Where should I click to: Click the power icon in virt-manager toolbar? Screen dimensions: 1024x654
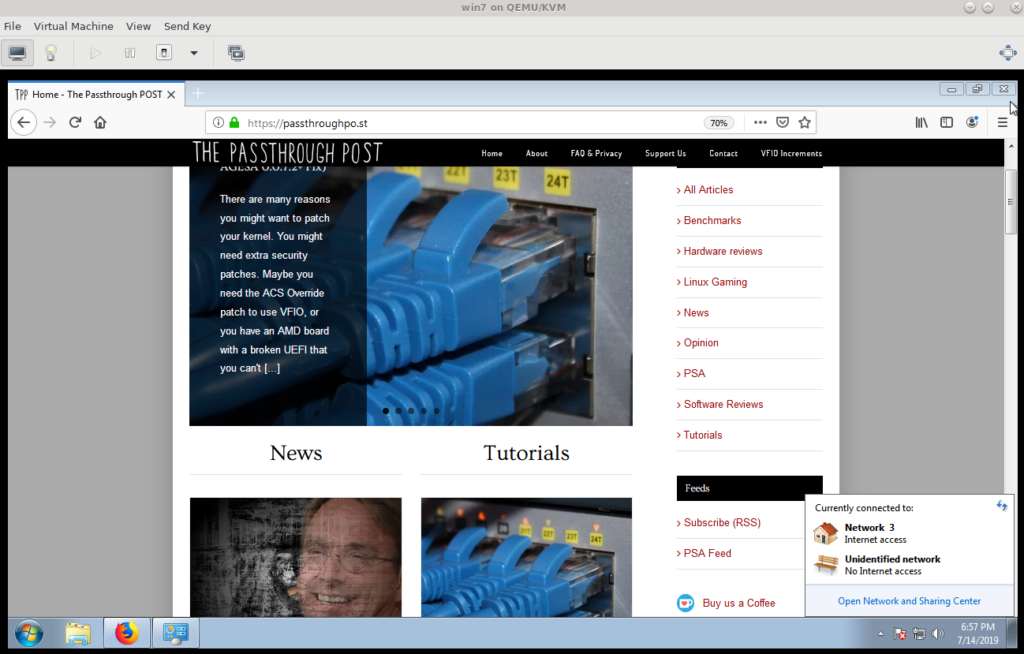pos(162,52)
